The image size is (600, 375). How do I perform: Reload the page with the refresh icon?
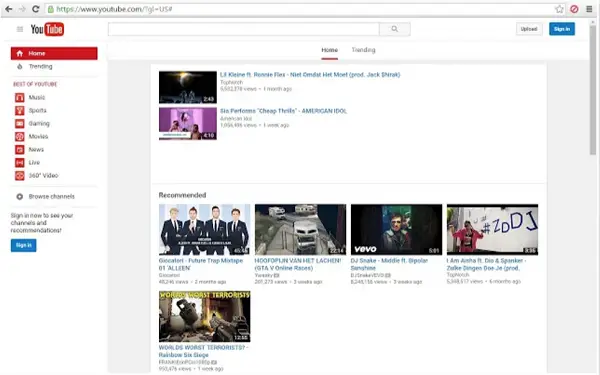coord(36,9)
